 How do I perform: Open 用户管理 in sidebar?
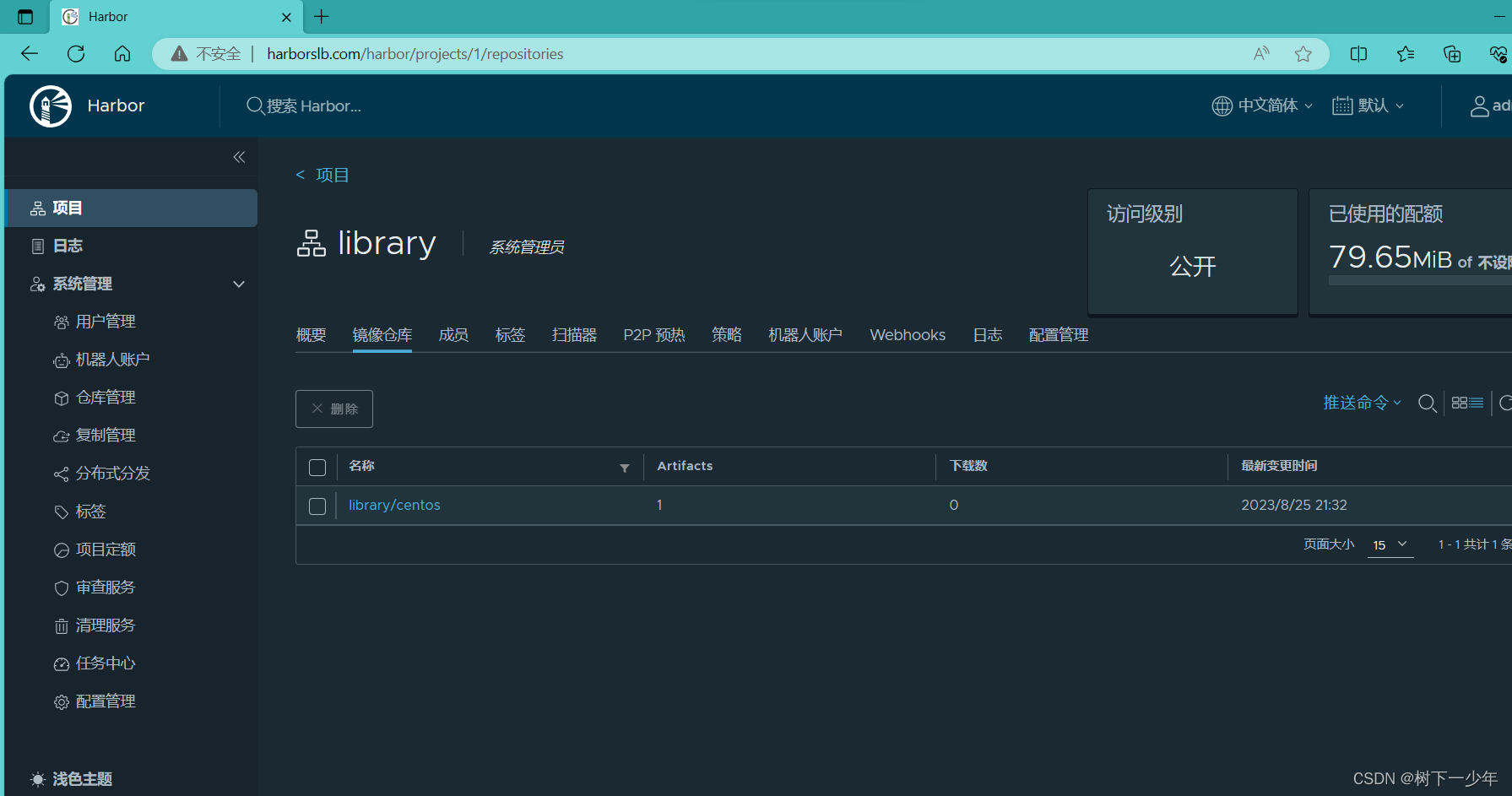[106, 322]
